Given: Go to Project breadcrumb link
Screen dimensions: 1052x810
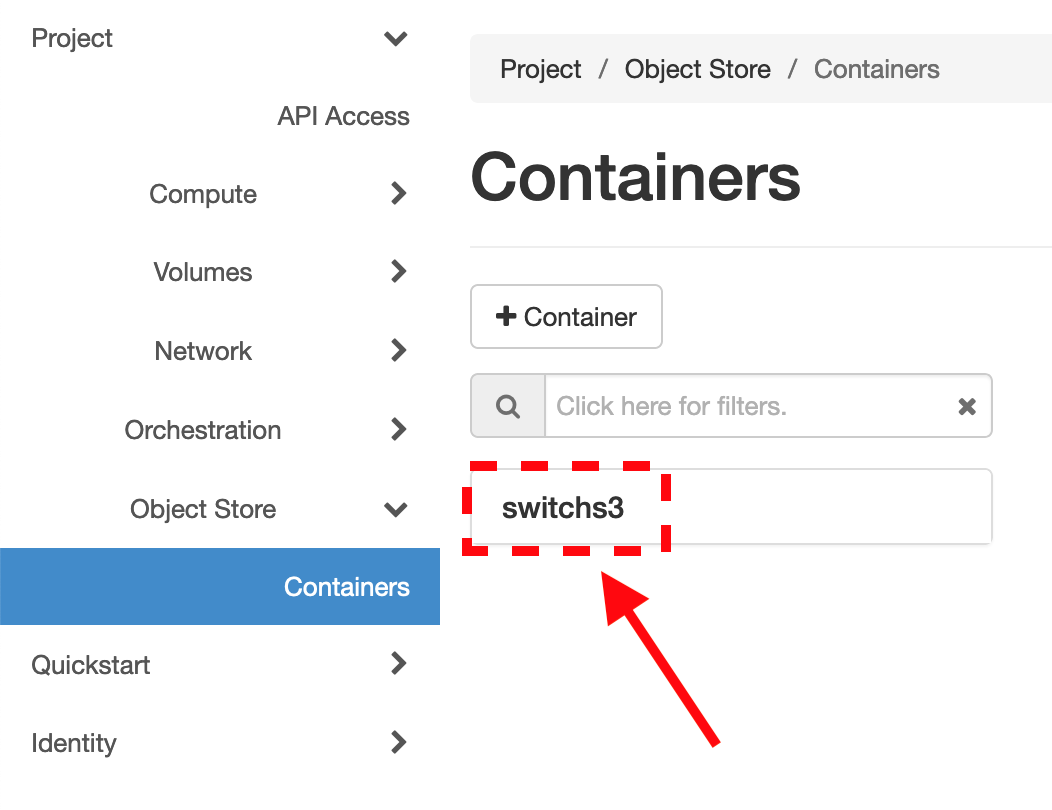Looking at the screenshot, I should [541, 69].
